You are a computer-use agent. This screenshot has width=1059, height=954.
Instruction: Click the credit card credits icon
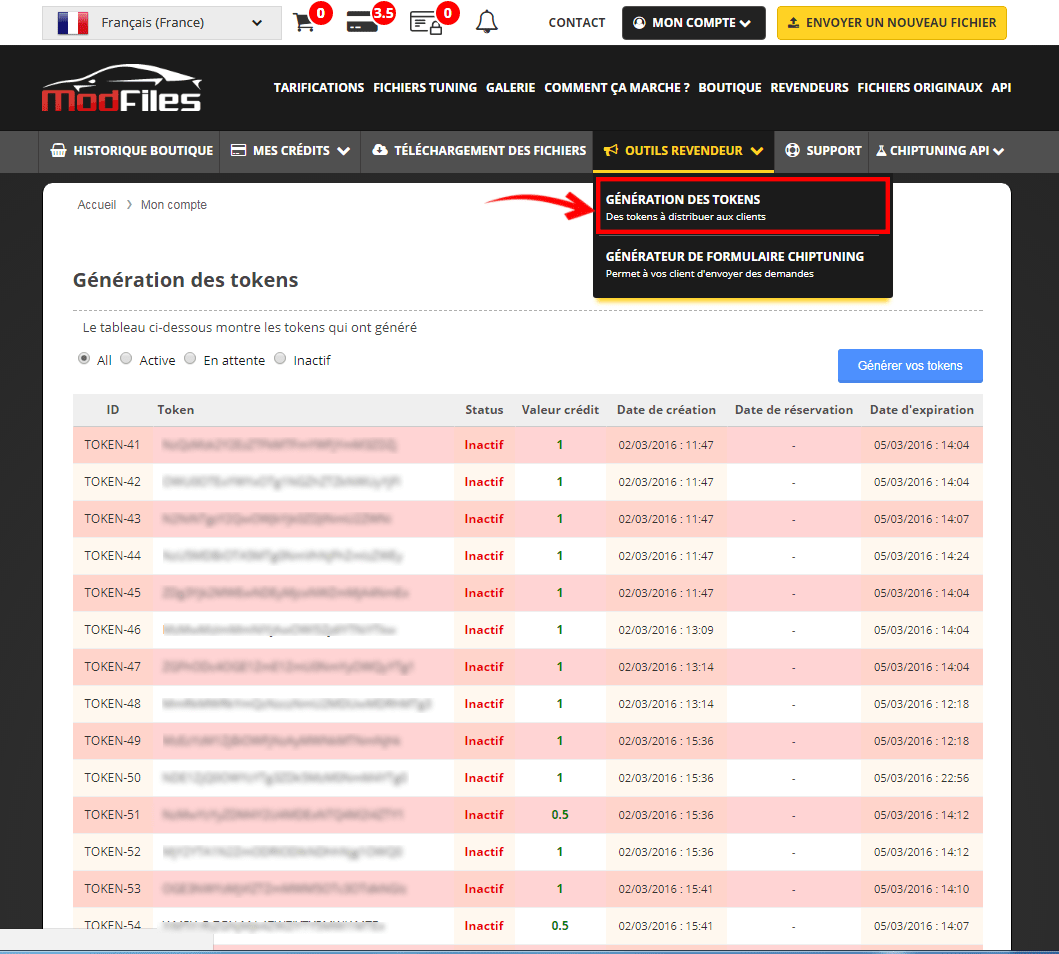point(361,23)
